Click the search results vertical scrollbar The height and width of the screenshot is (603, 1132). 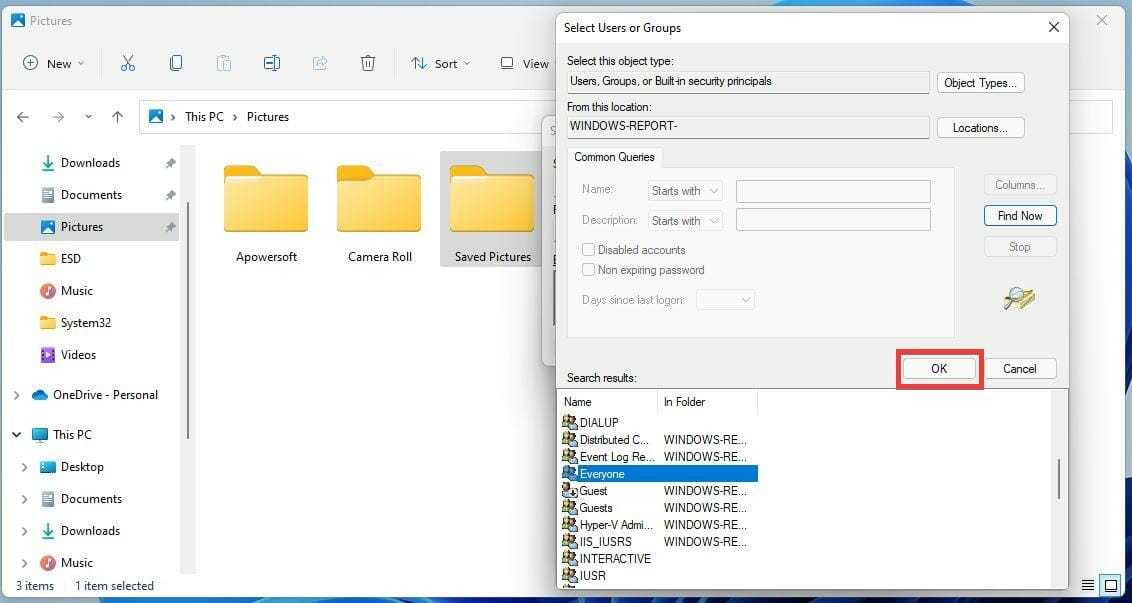(1059, 480)
